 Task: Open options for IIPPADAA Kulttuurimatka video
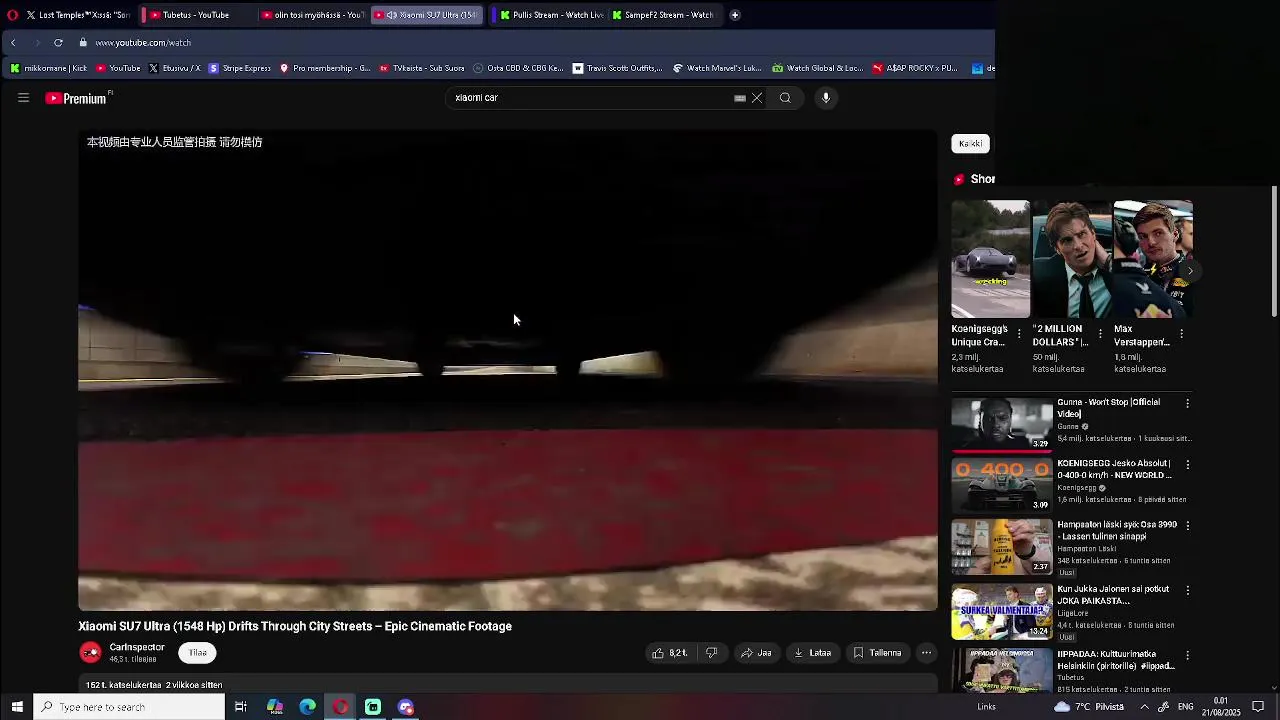1187,655
